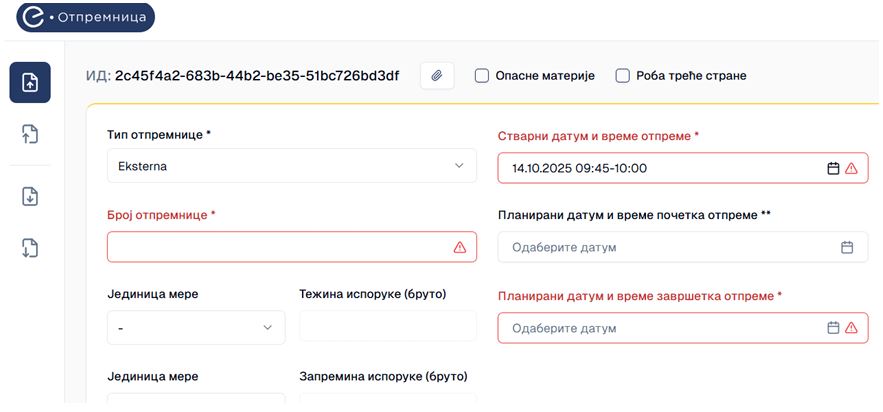
Task: Toggle the Роба треће стране checkbox
Action: [622, 75]
